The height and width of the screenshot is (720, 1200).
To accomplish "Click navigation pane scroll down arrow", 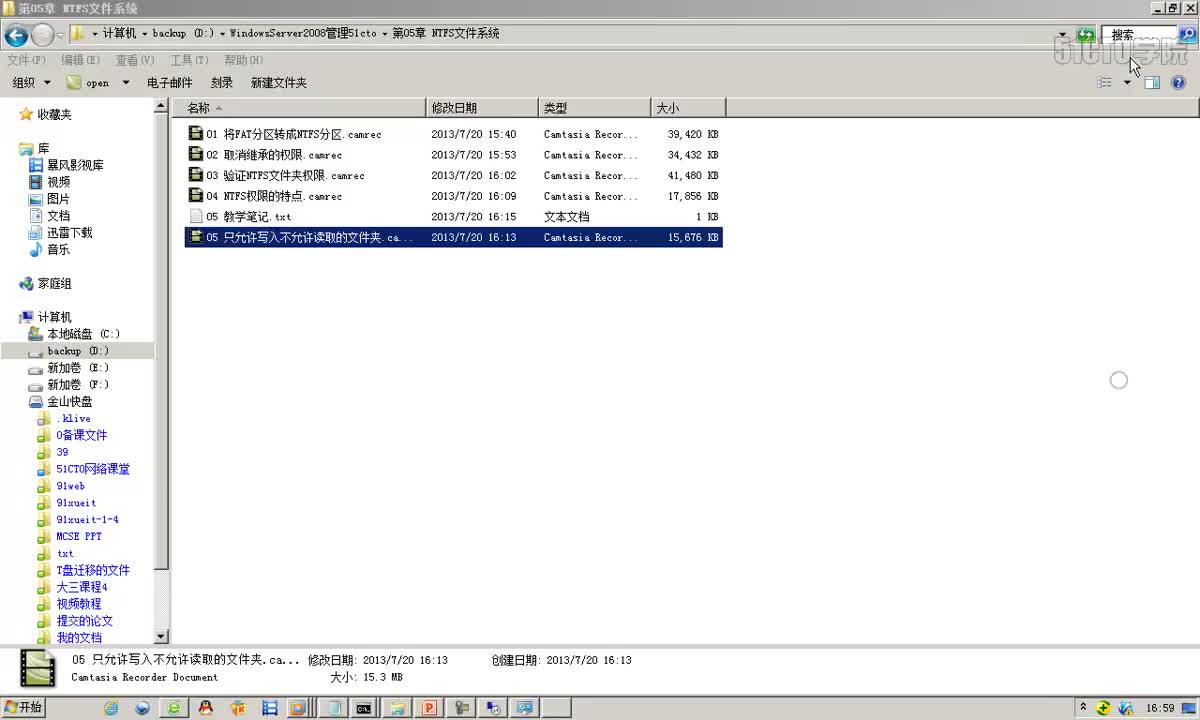I will (x=162, y=637).
